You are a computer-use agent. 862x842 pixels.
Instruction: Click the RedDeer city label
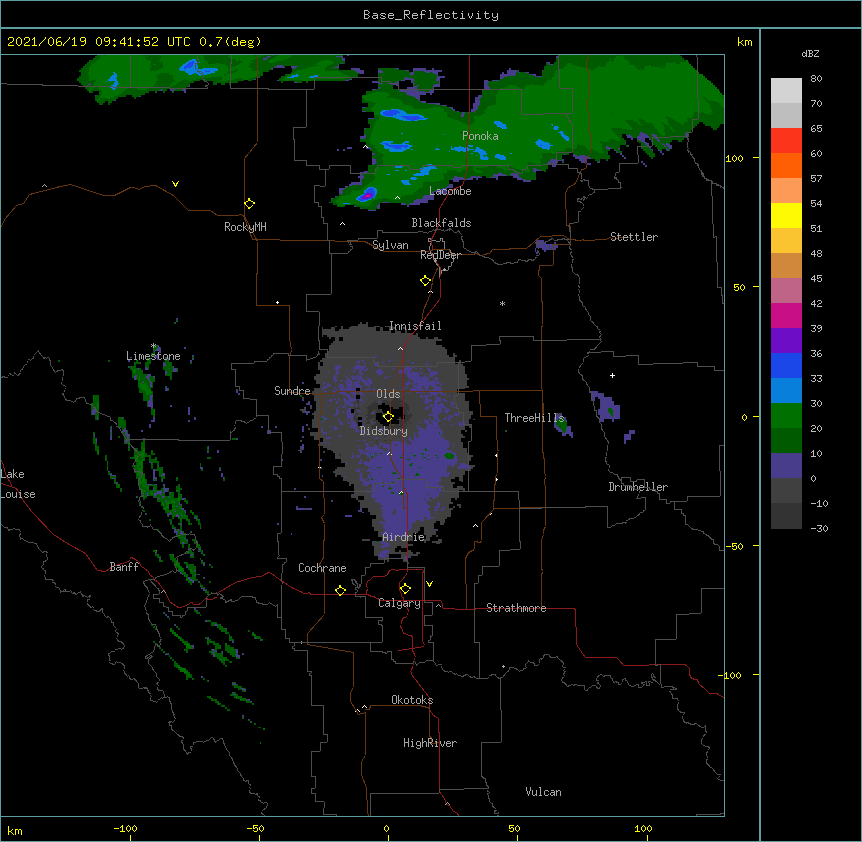pos(440,255)
